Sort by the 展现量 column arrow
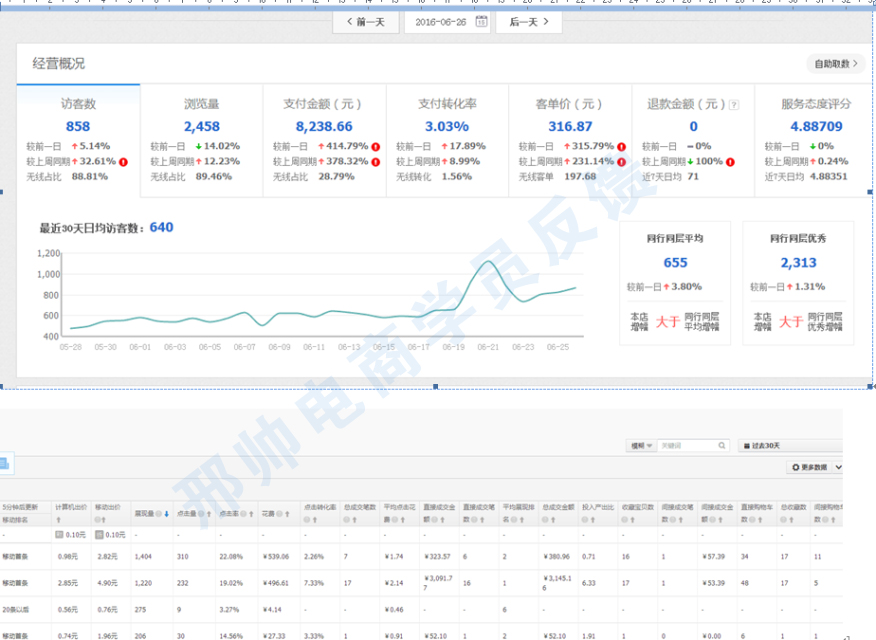Viewport: 876px width, 640px height. 166,513
